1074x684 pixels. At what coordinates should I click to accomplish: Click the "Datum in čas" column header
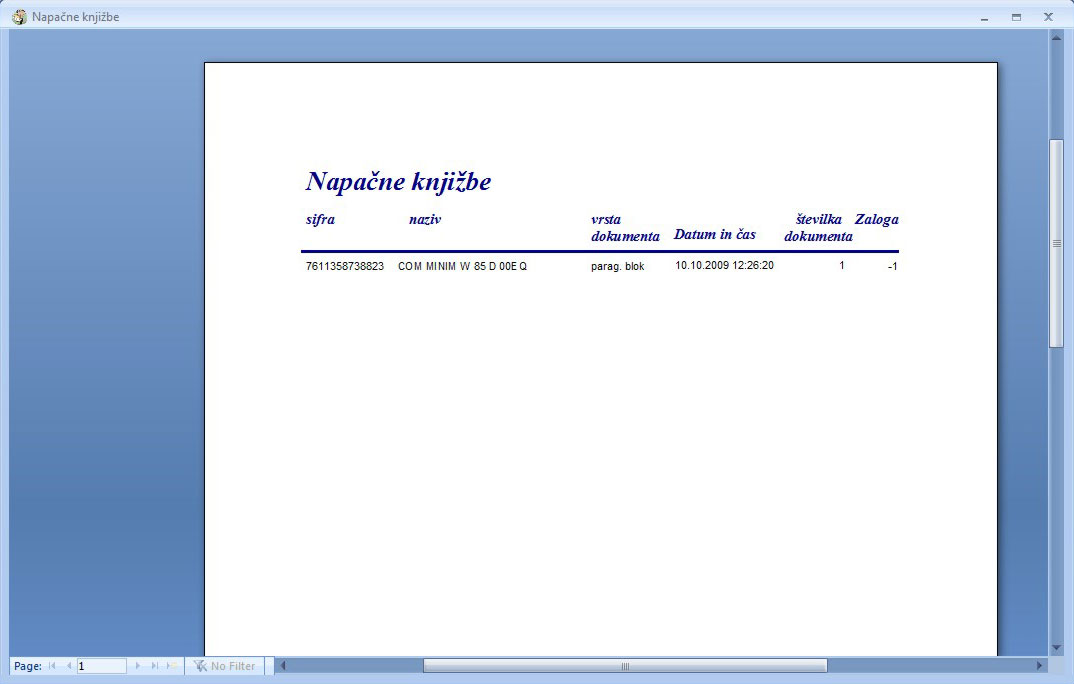[714, 235]
